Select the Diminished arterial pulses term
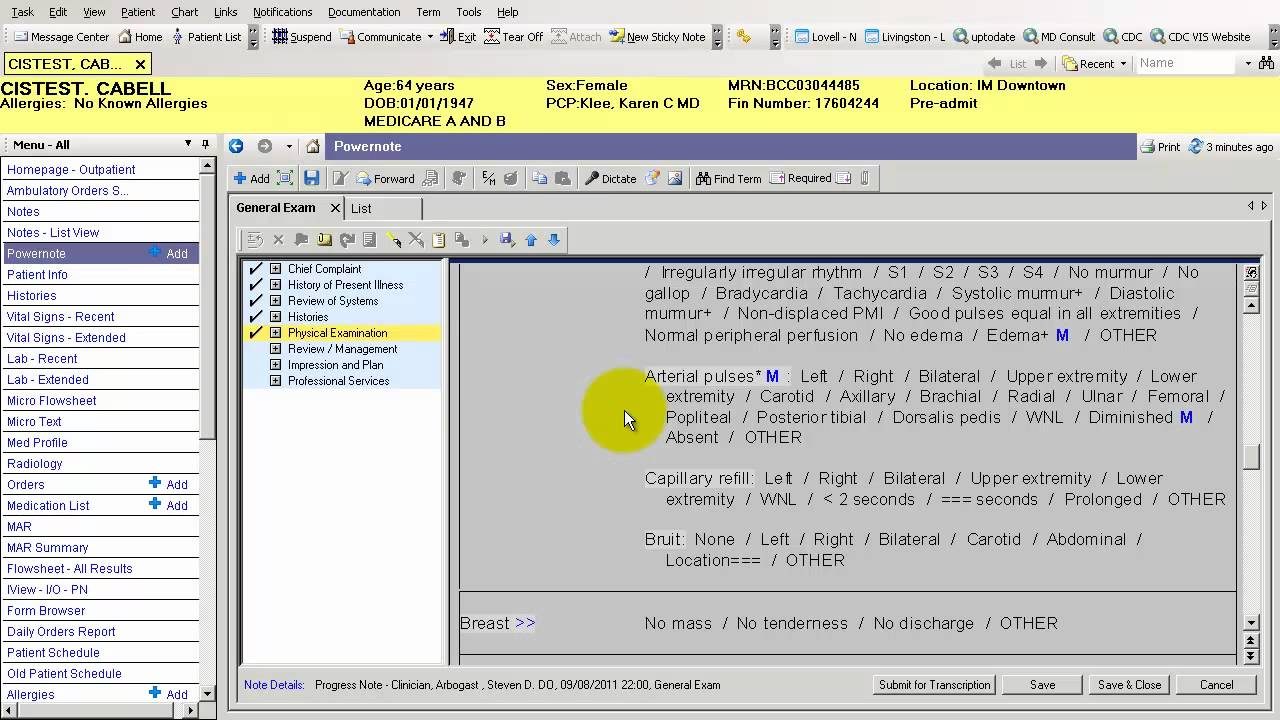The width and height of the screenshot is (1280, 720). click(x=1130, y=418)
